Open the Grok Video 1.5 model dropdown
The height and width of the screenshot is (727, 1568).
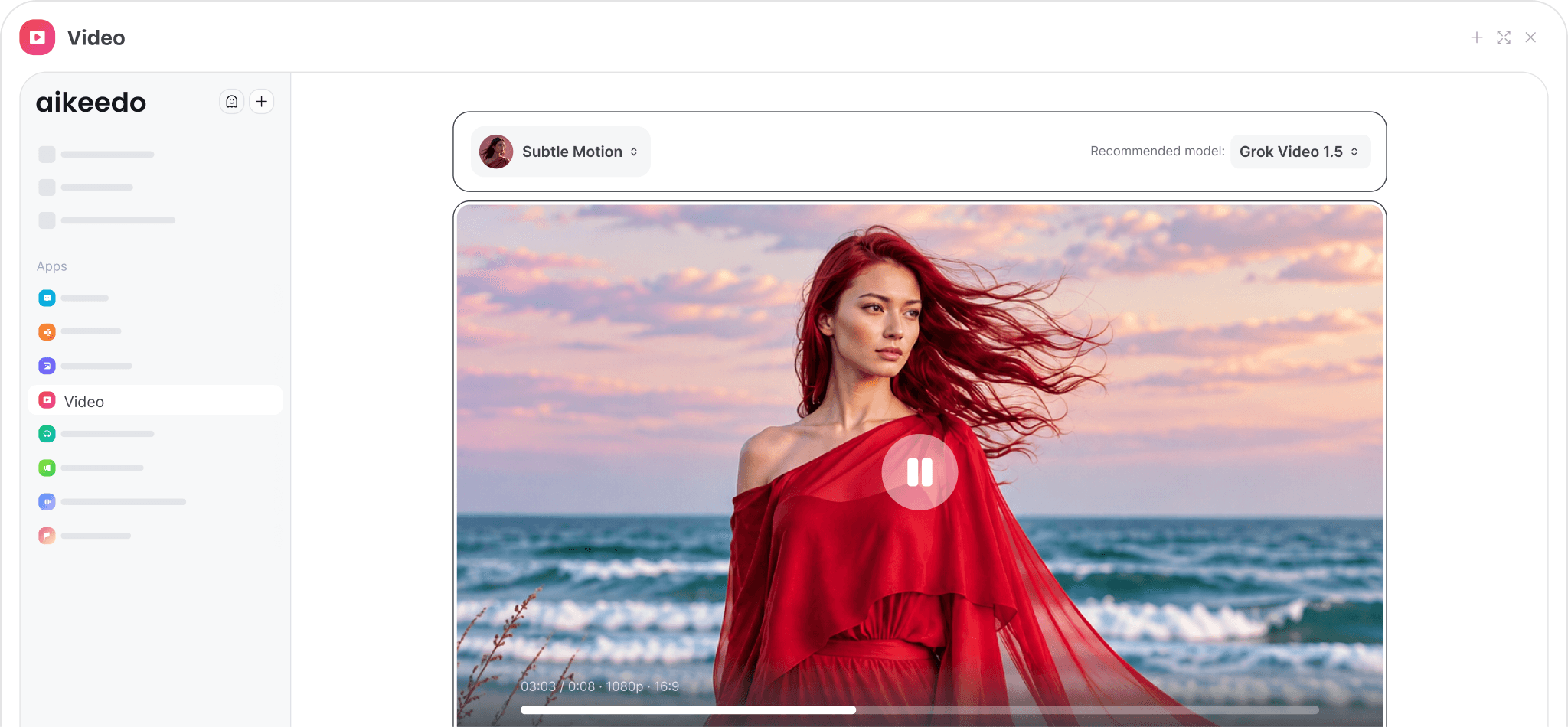1300,152
